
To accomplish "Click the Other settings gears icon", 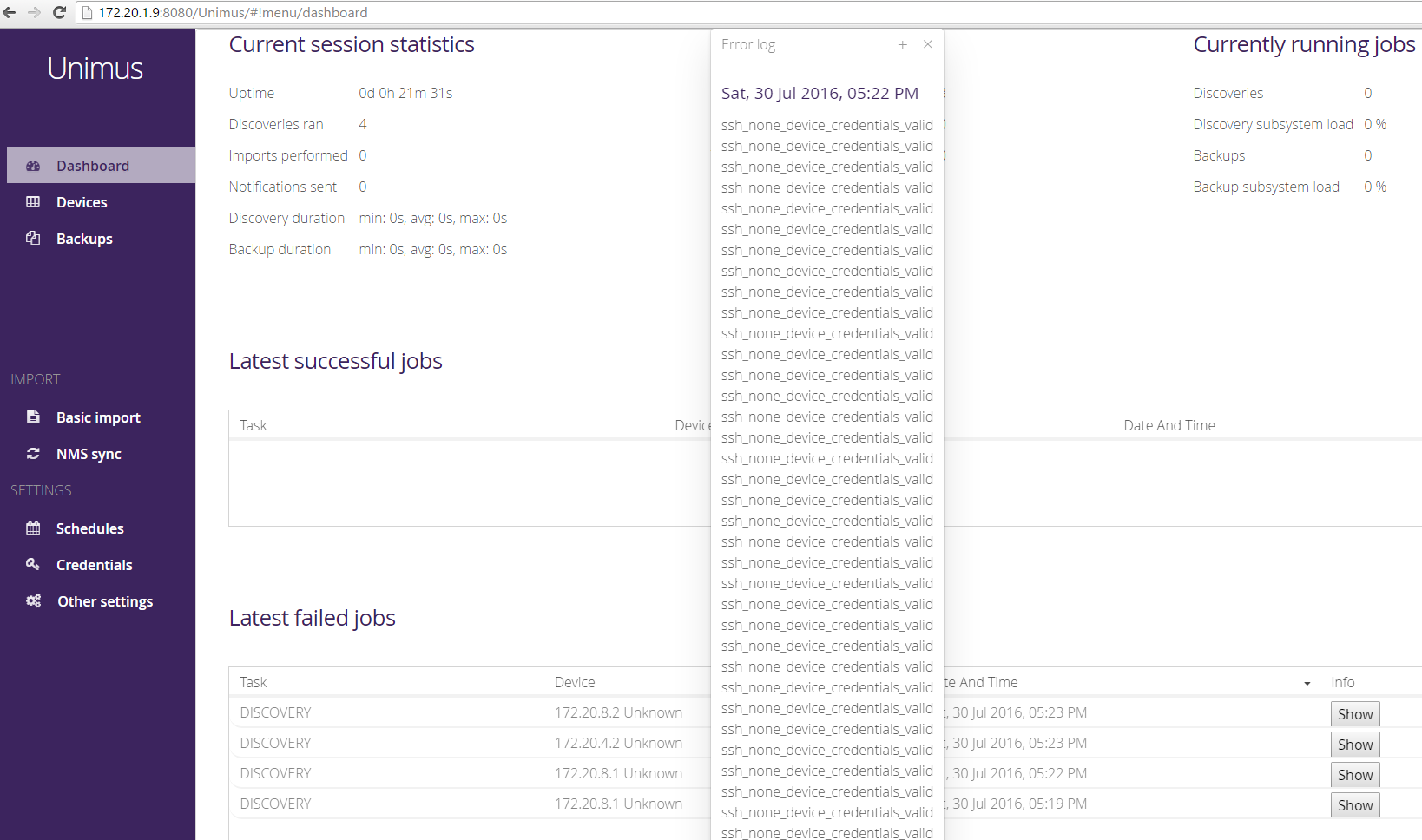I will [x=33, y=600].
